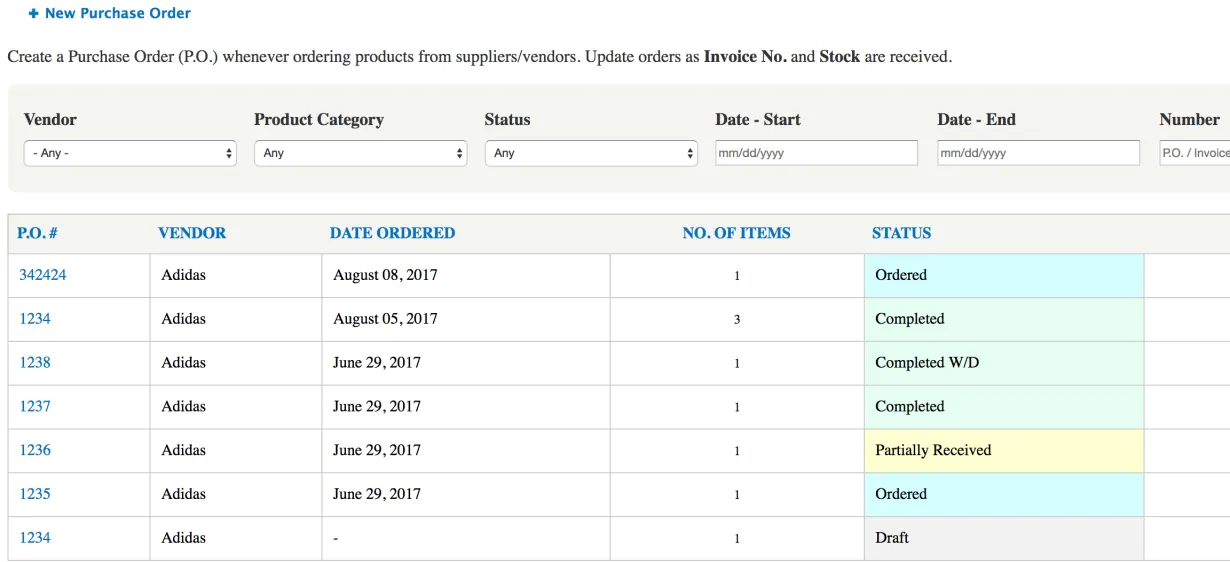This screenshot has width=1230, height=562.
Task: Click the August 08, 2017 date cell
Action: click(466, 275)
